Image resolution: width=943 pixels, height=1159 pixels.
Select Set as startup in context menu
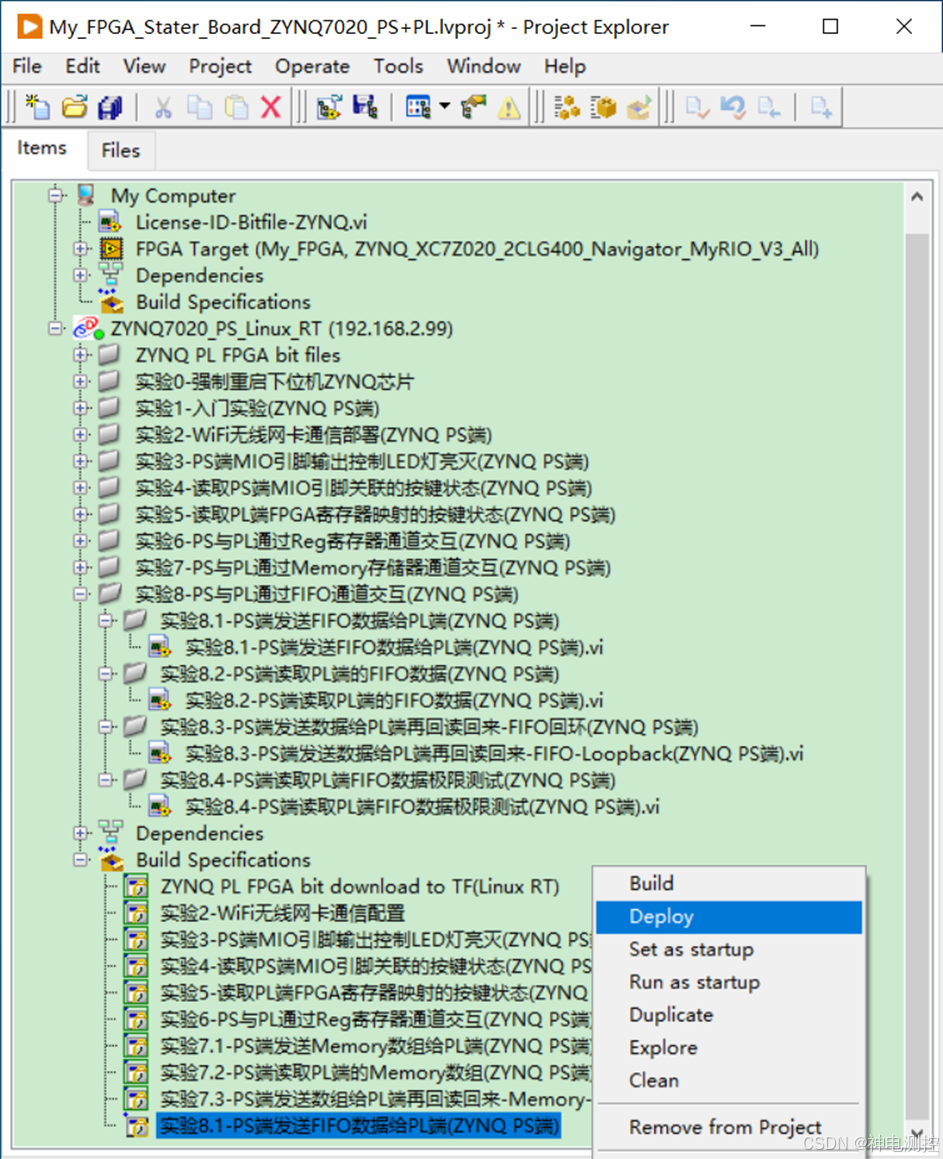click(729, 949)
